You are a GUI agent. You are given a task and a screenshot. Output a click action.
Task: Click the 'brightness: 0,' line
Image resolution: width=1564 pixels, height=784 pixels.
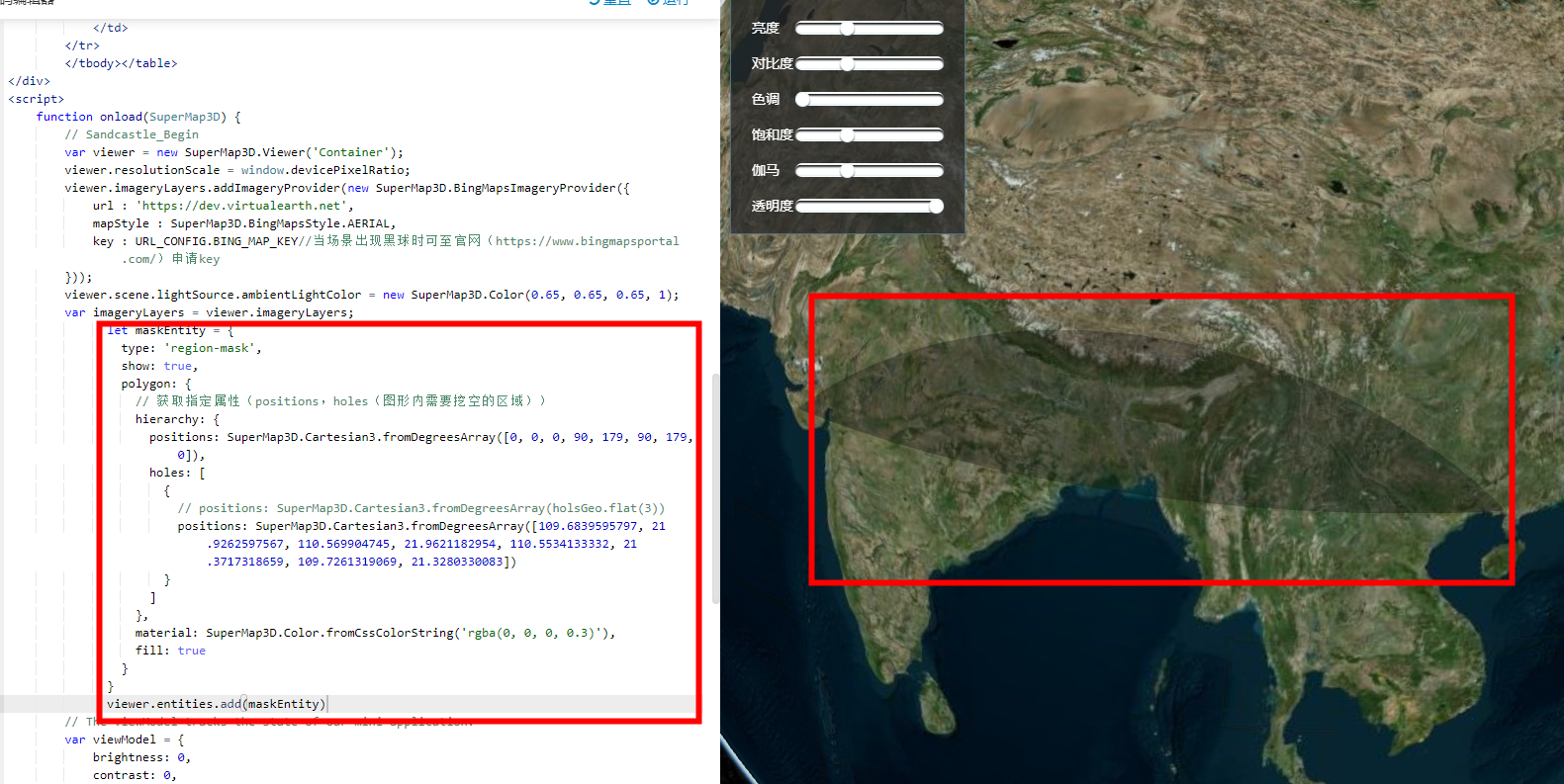tap(141, 757)
